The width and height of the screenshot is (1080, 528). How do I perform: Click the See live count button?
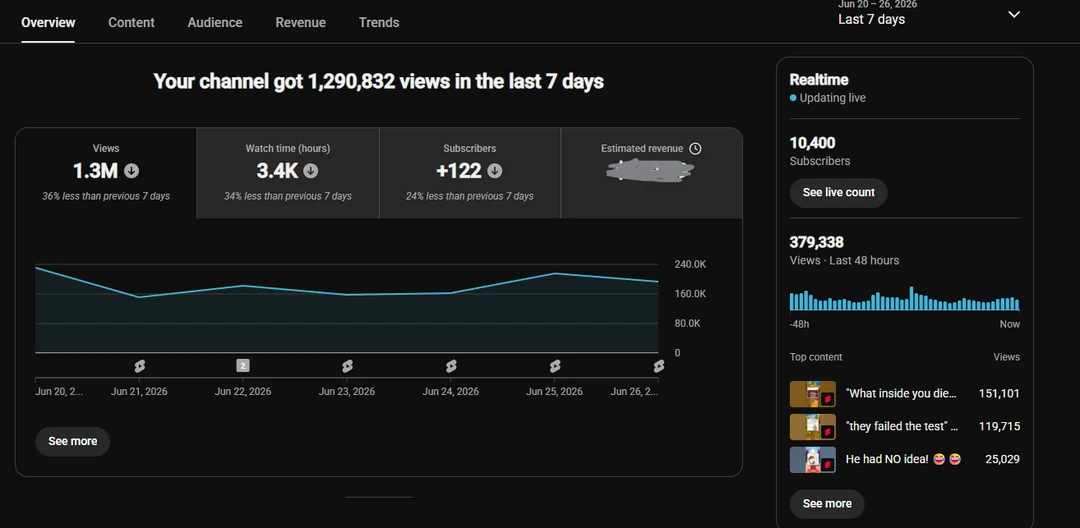tap(838, 193)
